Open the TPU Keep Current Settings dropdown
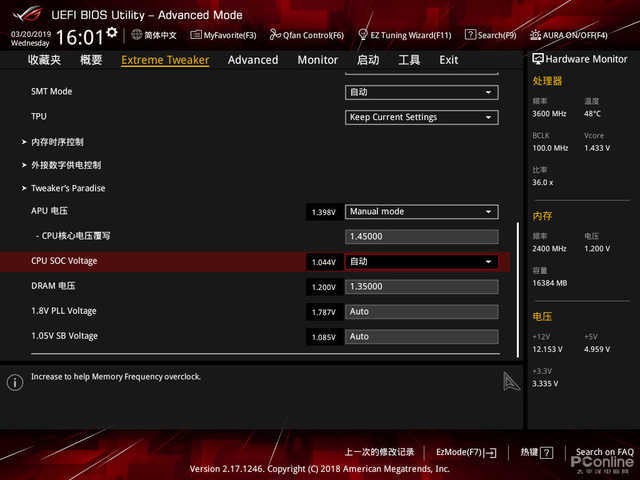Image resolution: width=640 pixels, height=480 pixels. coord(422,117)
